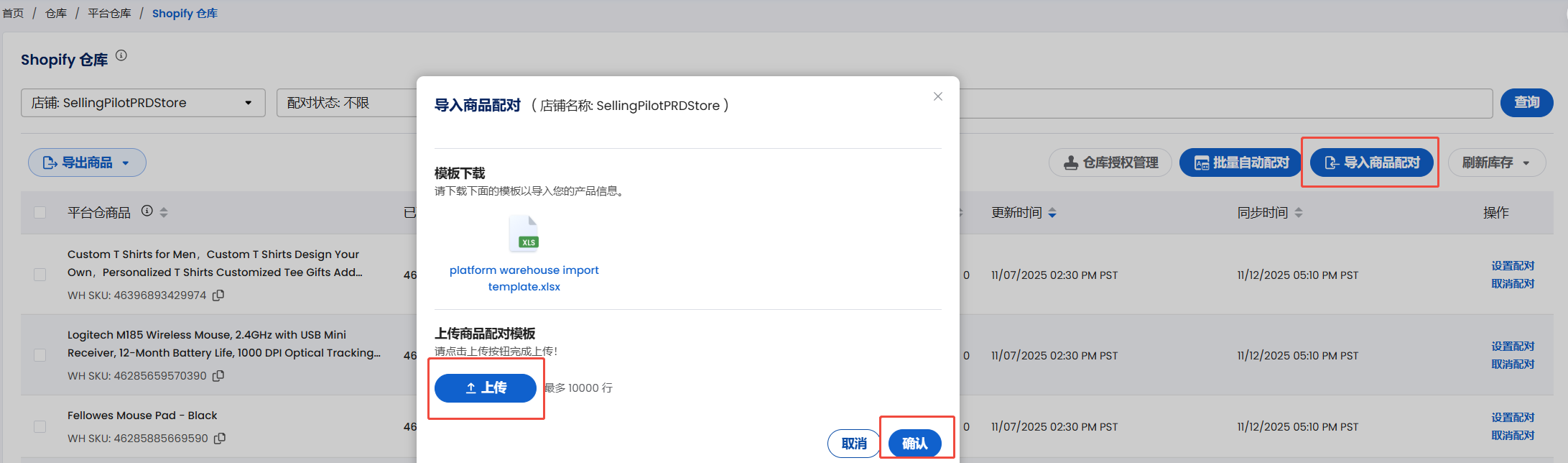Check the Custom T Shirts row checkbox
The height and width of the screenshot is (463, 1568).
coord(40,275)
